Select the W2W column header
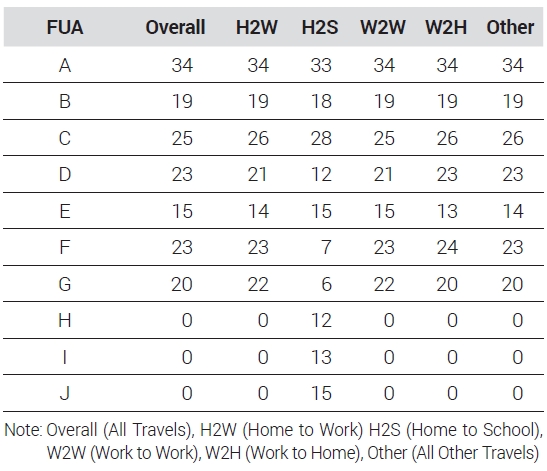The image size is (547, 471). [383, 27]
